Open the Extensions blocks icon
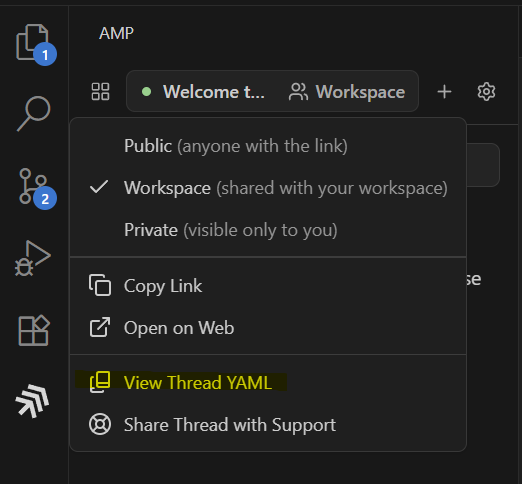Image resolution: width=522 pixels, height=484 pixels. pos(33,330)
